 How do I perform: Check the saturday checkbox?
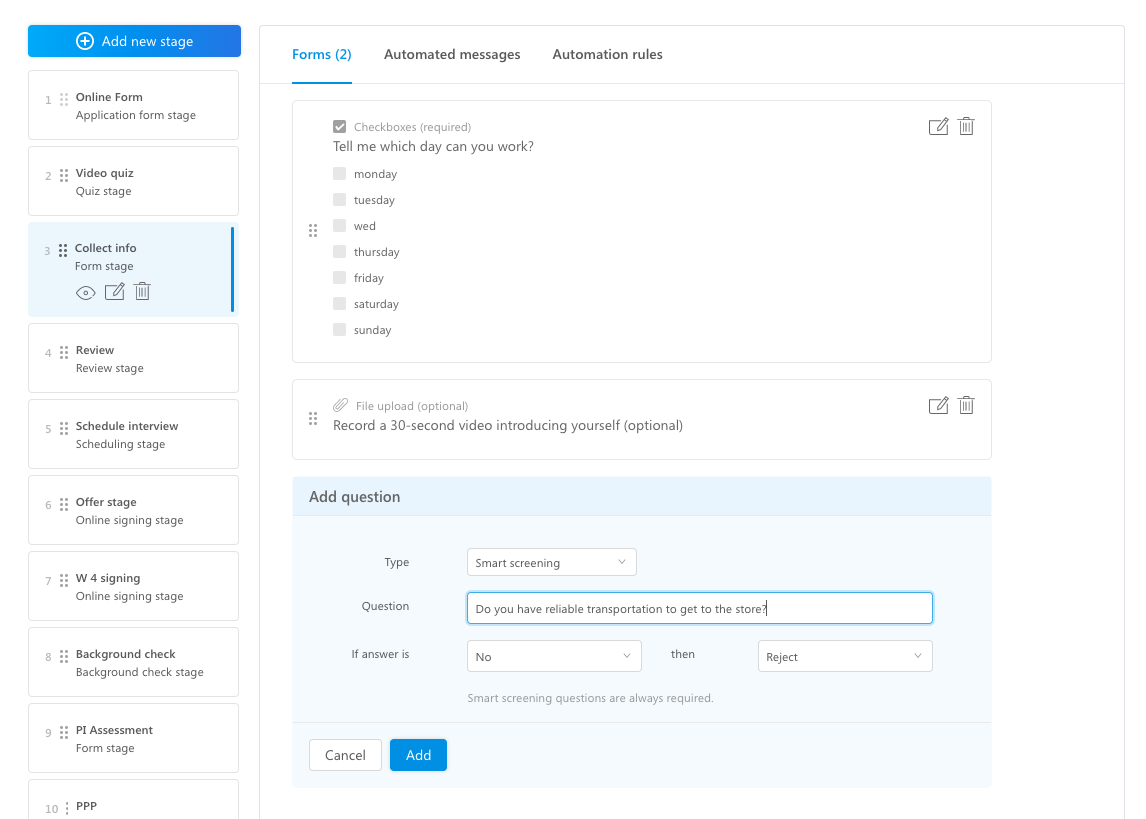(339, 303)
